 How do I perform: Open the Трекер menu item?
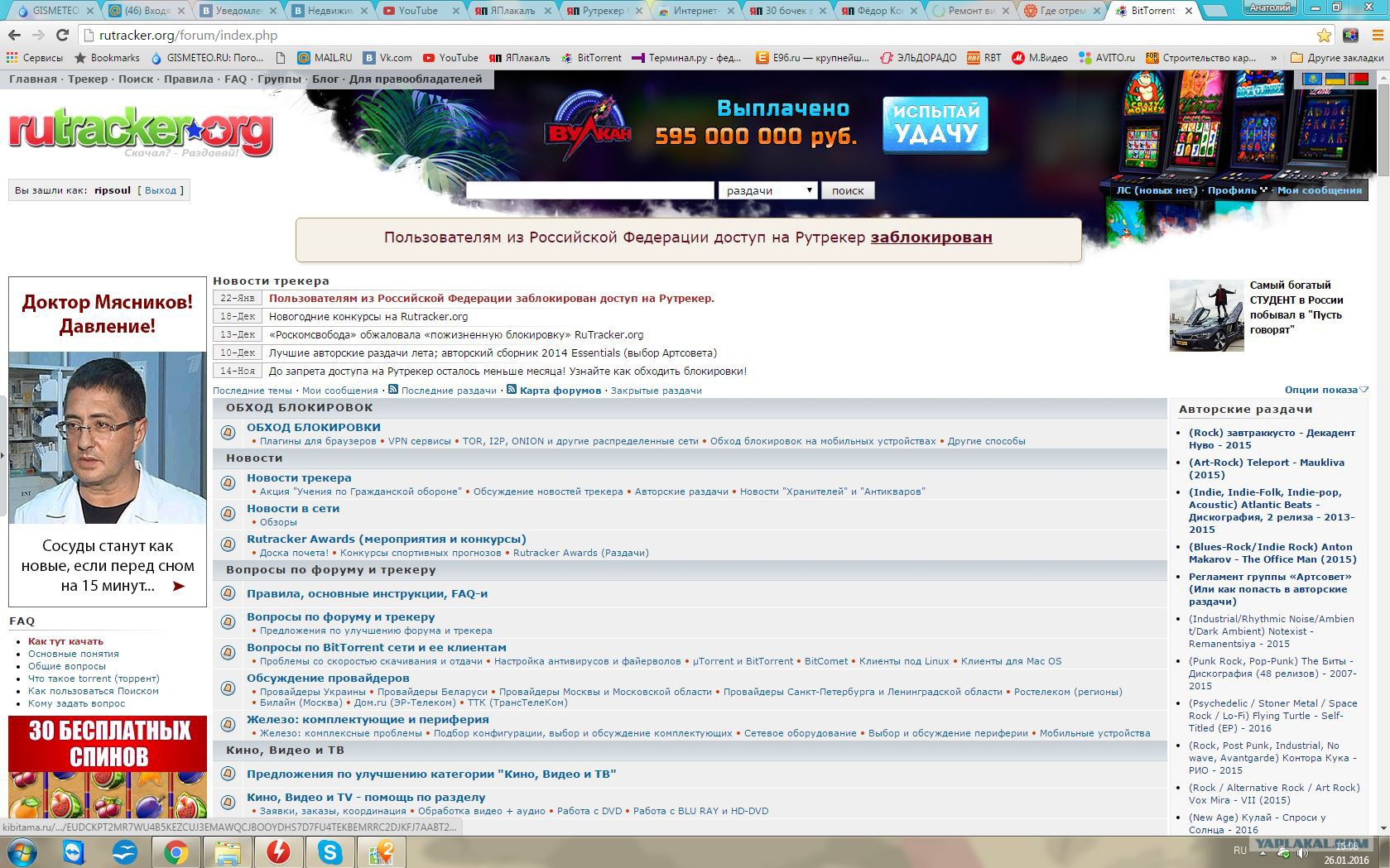point(88,79)
